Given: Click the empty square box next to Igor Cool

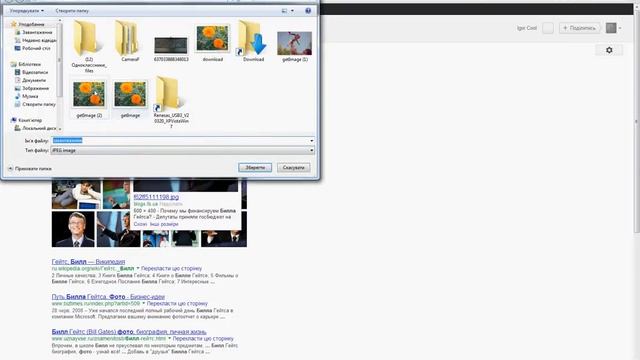Looking at the screenshot, I should (548, 28).
